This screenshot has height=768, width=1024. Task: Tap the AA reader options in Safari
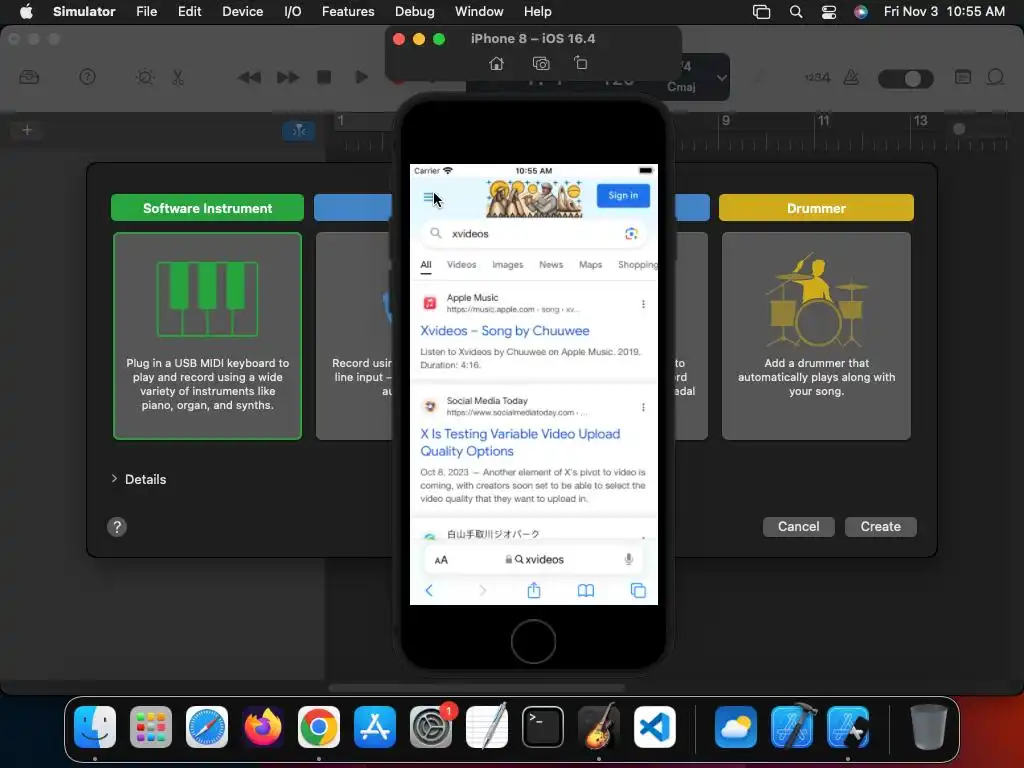pos(441,560)
